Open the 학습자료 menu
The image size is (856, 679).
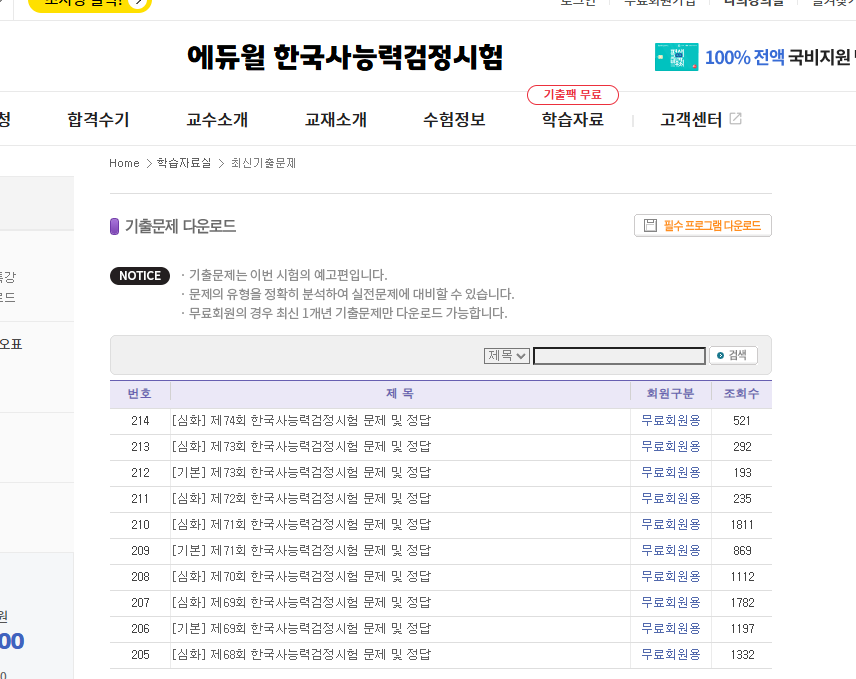(x=573, y=120)
